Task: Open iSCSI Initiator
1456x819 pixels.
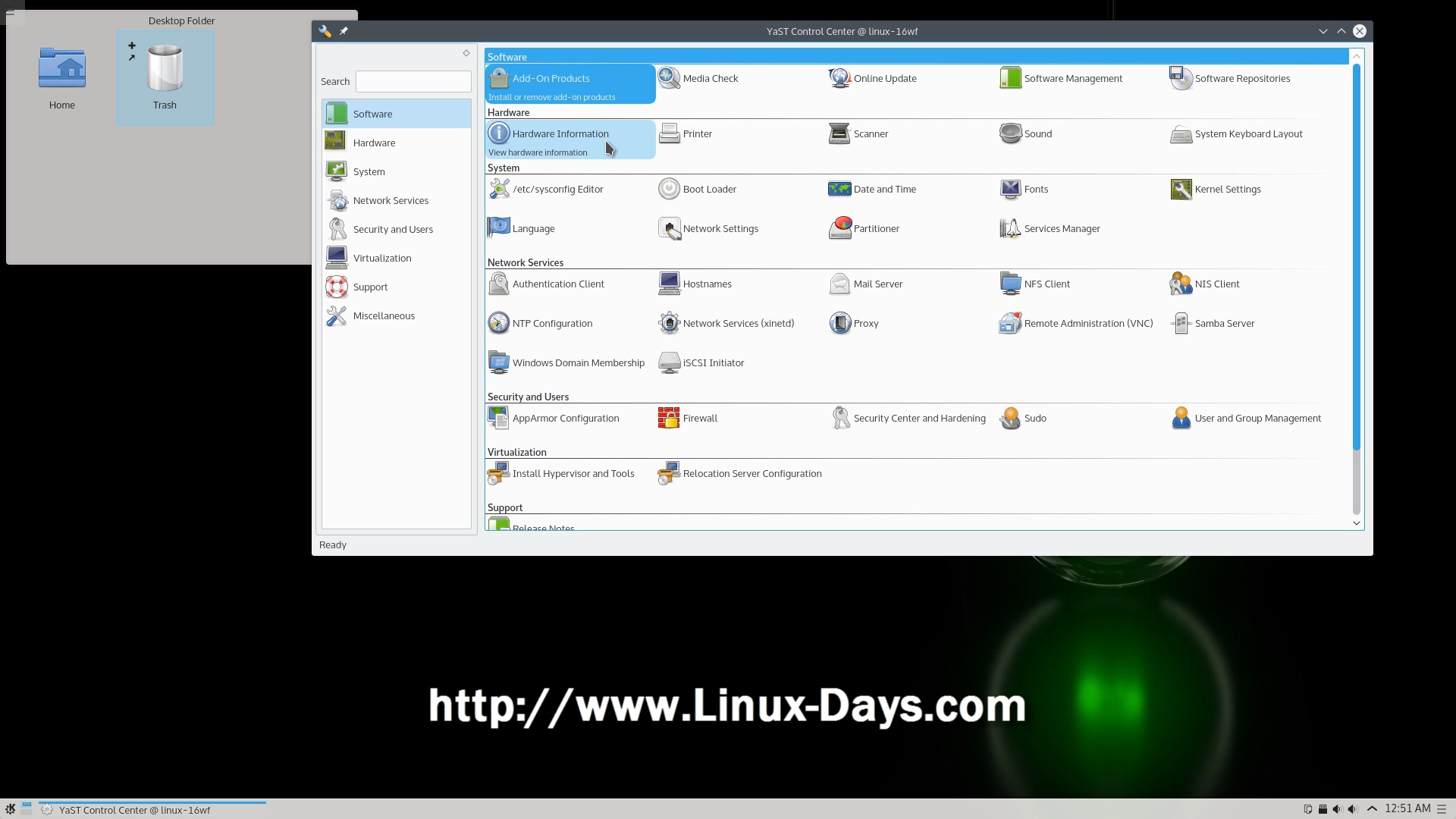Action: pos(701,362)
